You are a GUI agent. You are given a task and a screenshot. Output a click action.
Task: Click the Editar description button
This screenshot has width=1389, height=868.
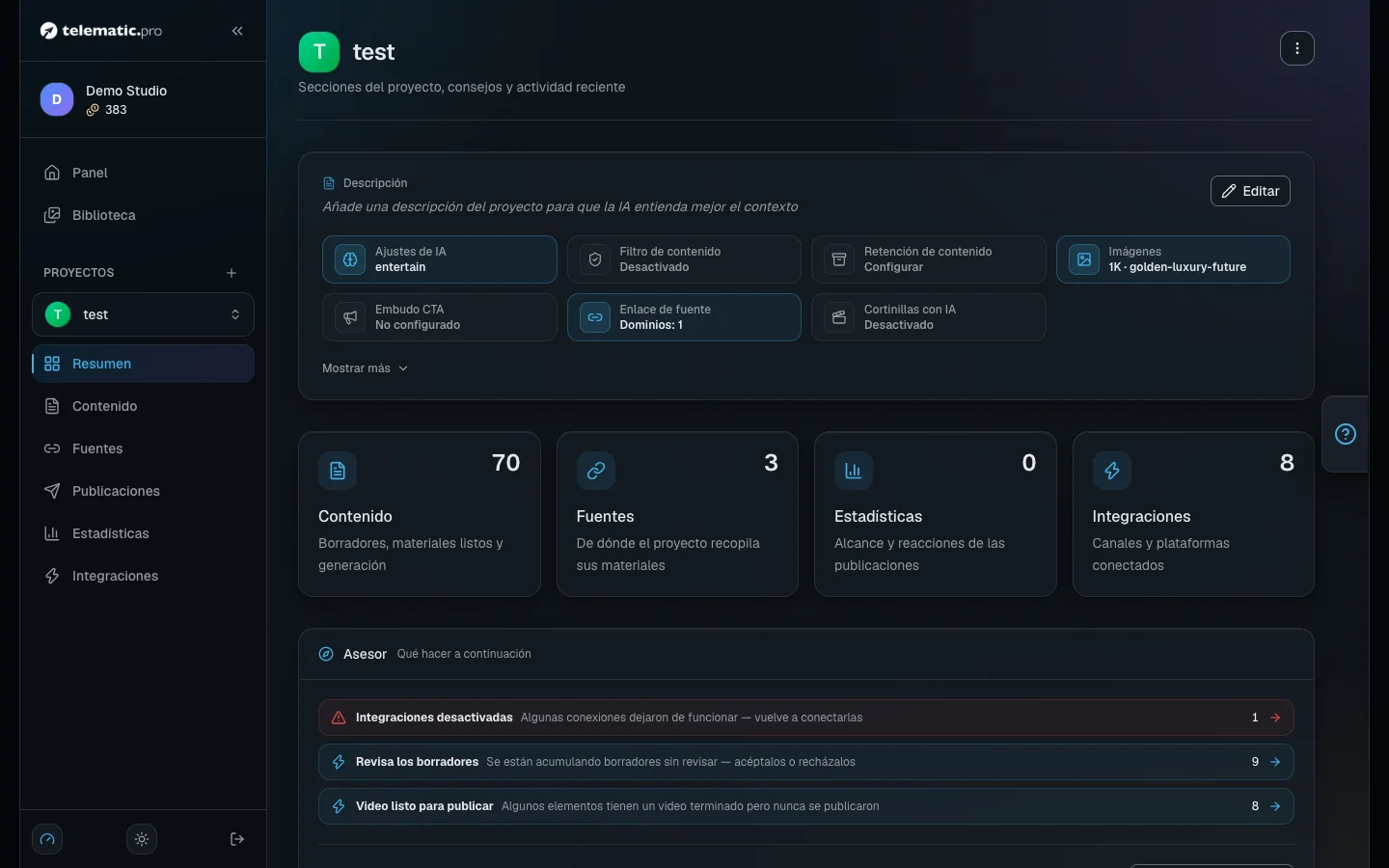(1250, 191)
